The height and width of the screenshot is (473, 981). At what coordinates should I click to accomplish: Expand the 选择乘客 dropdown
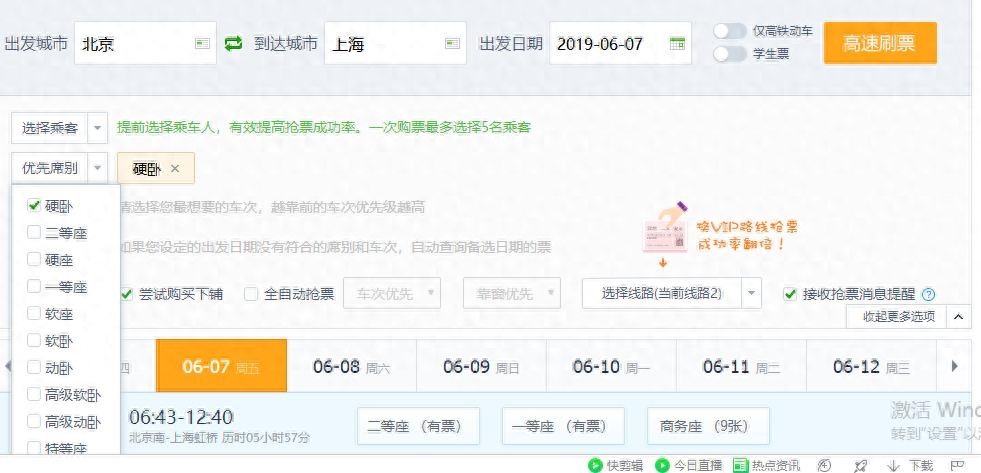point(98,128)
